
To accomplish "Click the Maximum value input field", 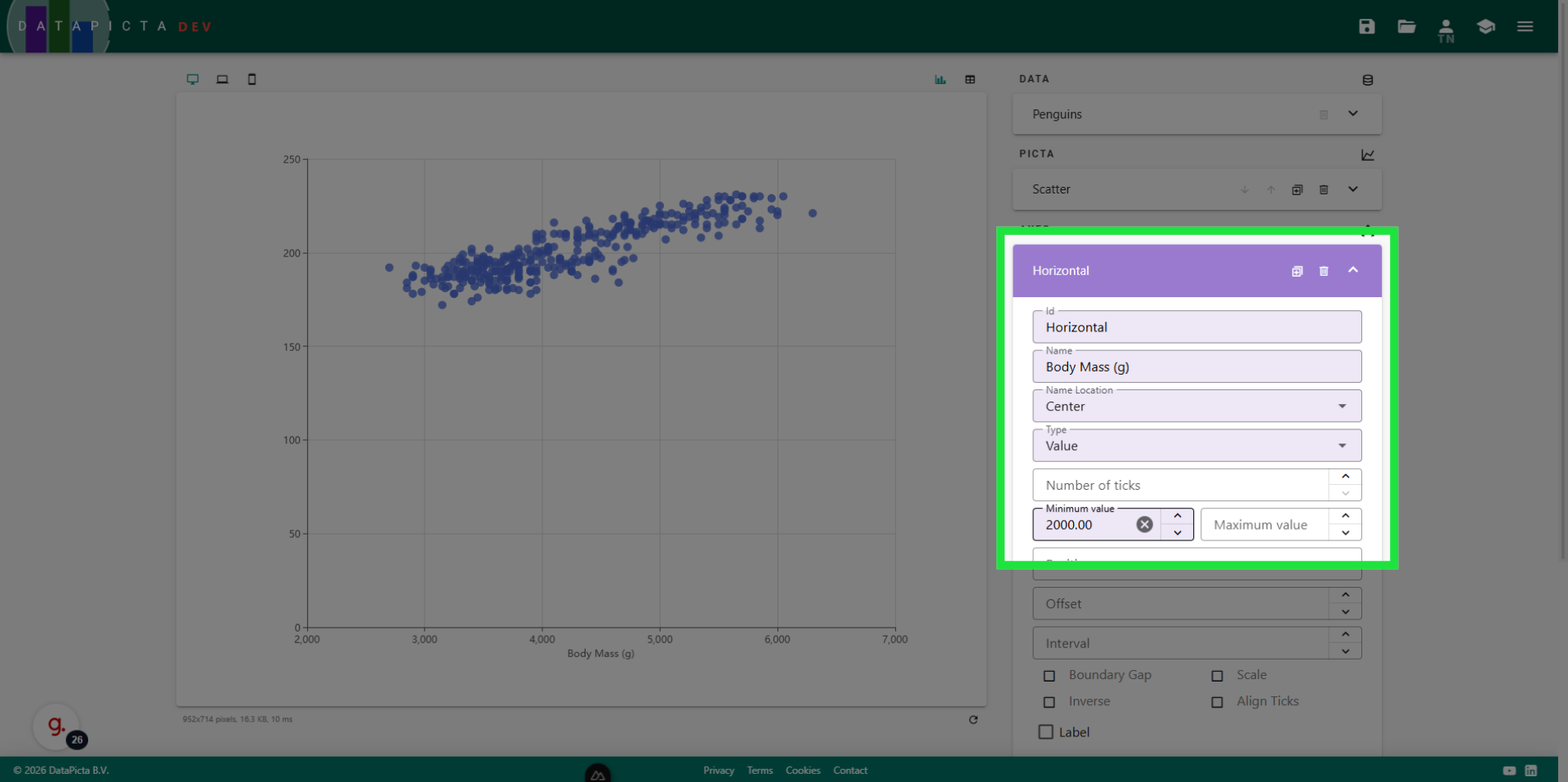I will click(1263, 525).
